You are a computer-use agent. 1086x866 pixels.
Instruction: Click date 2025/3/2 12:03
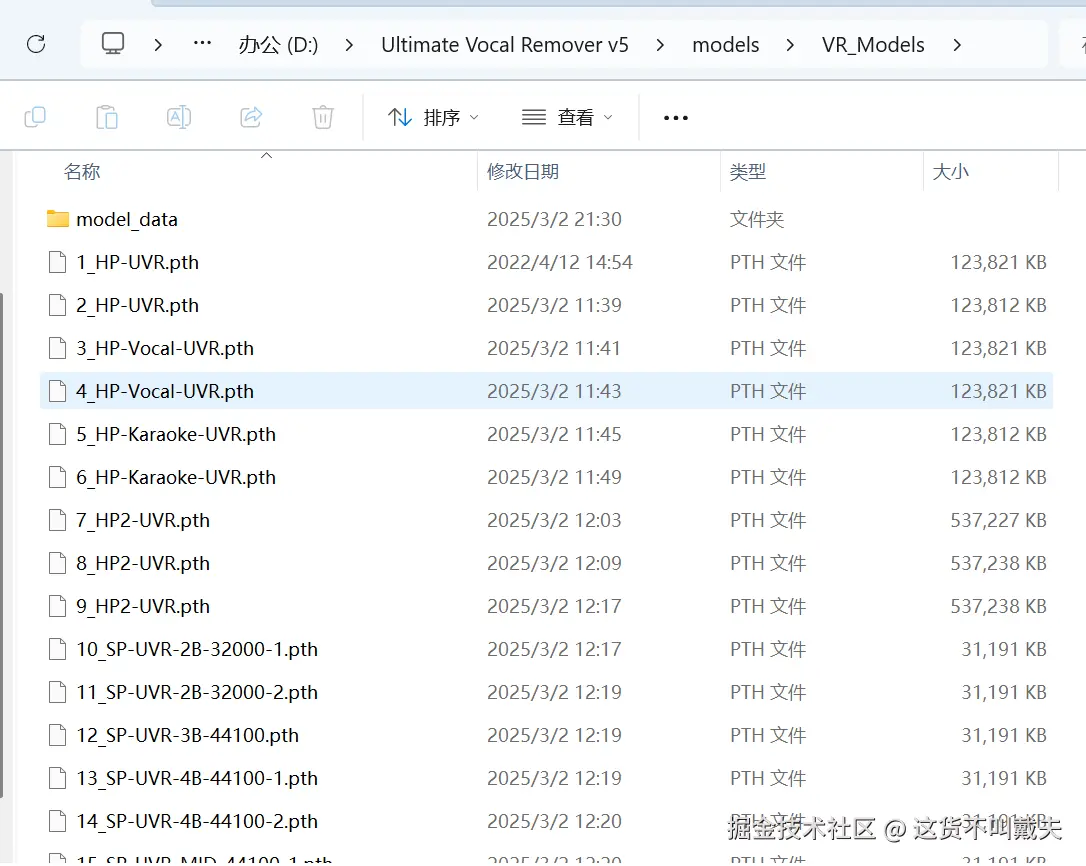point(554,520)
